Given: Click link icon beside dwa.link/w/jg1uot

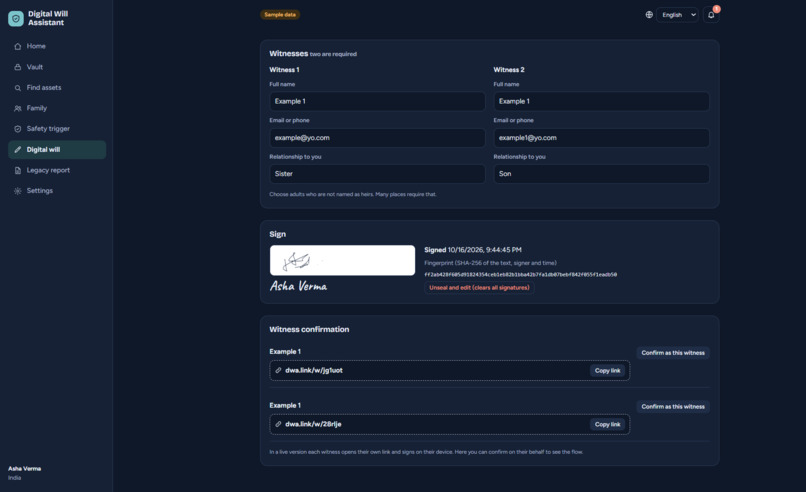Looking at the screenshot, I should point(278,370).
